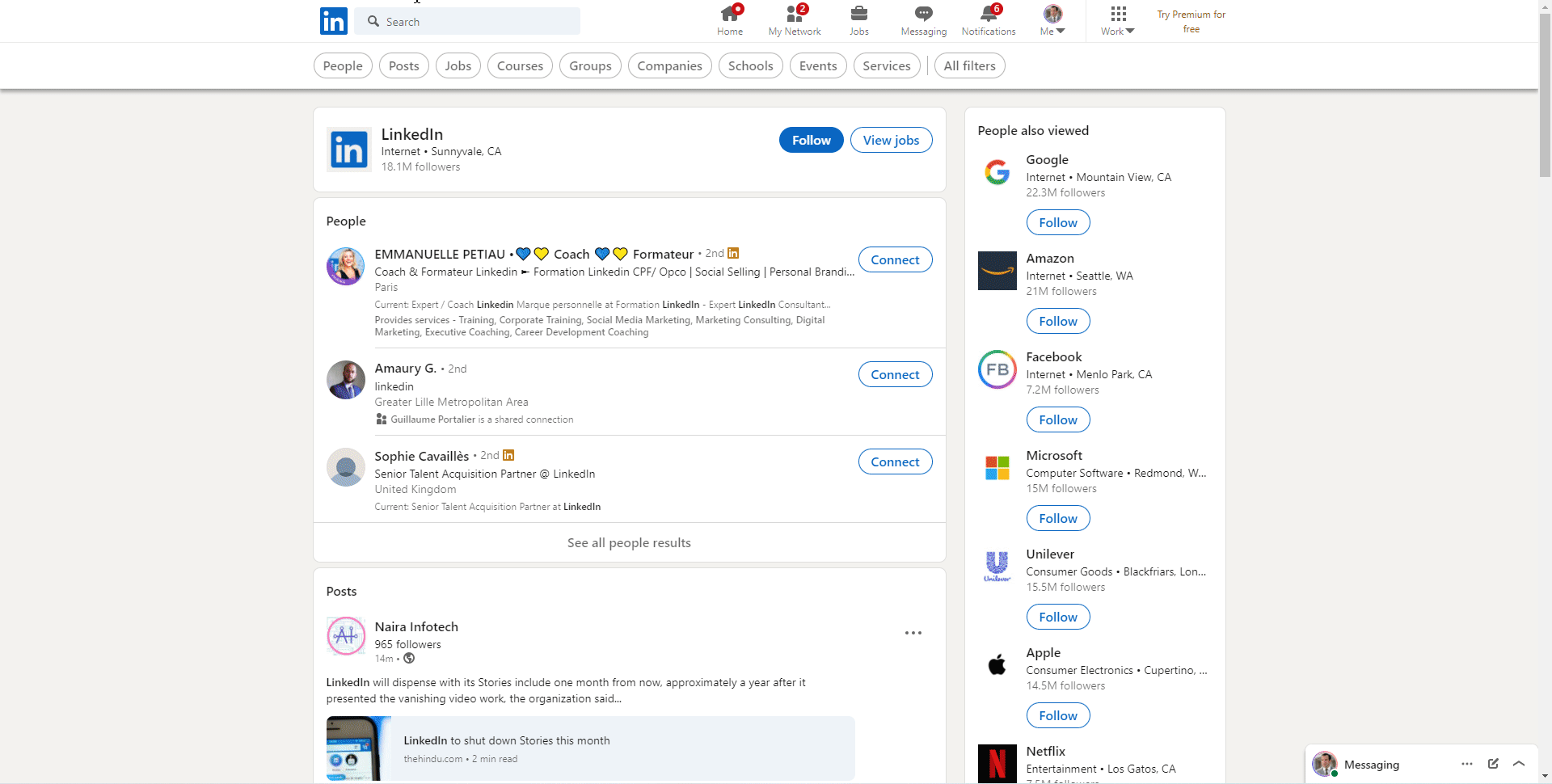Open Amaury G.'s profile photo
1552x784 pixels.
point(346,380)
